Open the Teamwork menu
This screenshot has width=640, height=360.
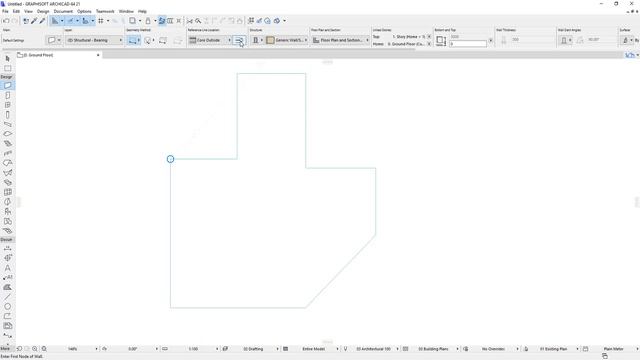105,11
